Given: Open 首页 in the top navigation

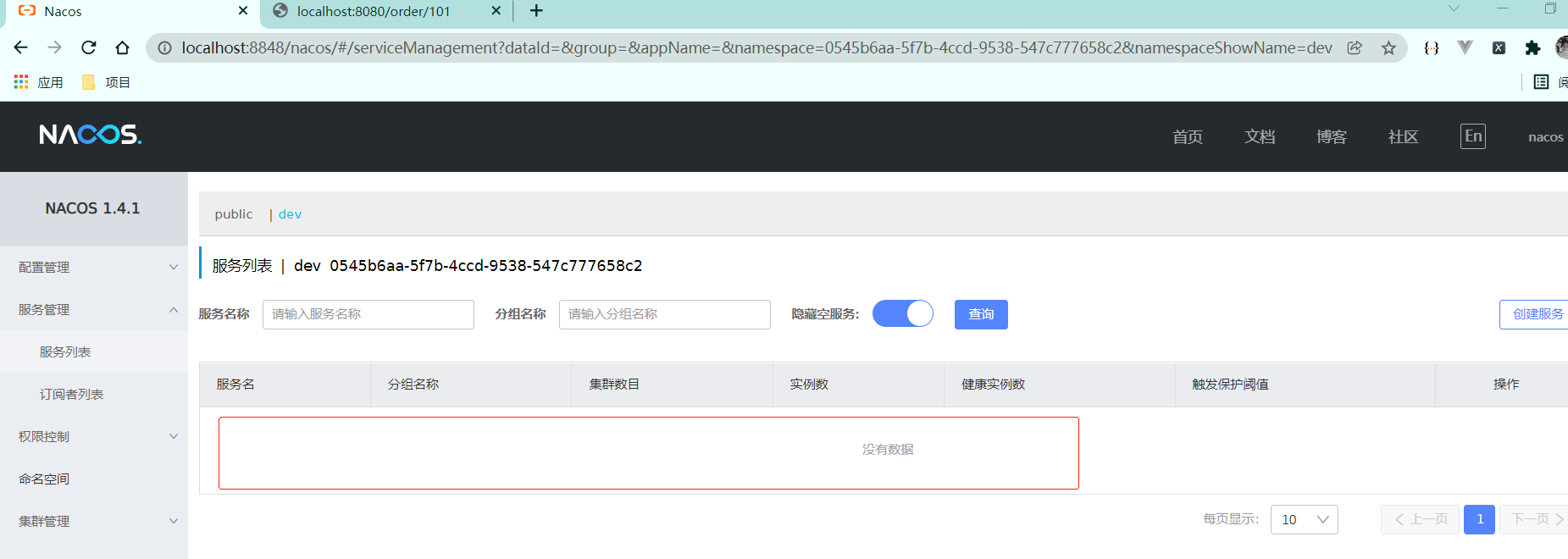Looking at the screenshot, I should 1188,136.
